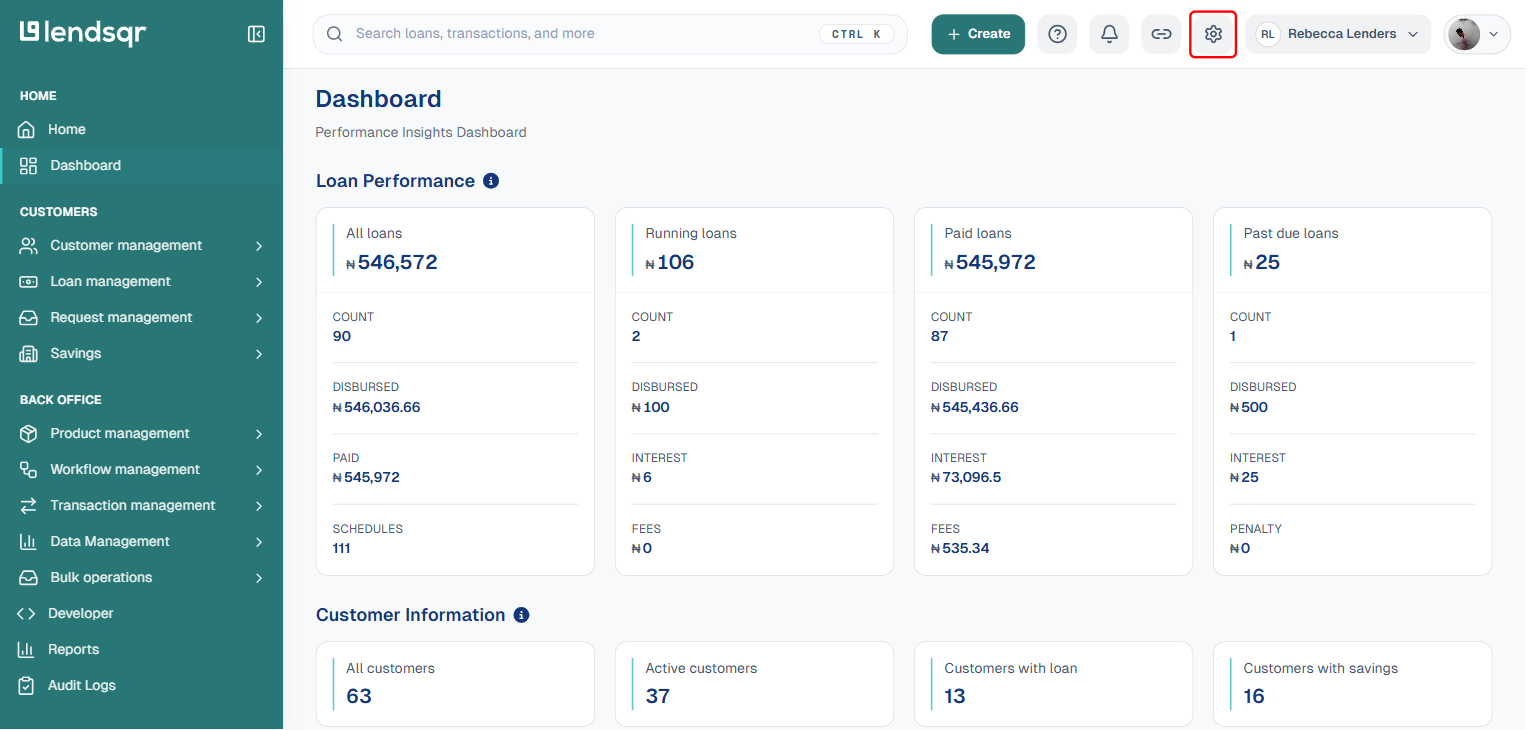The width and height of the screenshot is (1535, 730).
Task: Expand Bulk operations chevron
Action: [259, 578]
